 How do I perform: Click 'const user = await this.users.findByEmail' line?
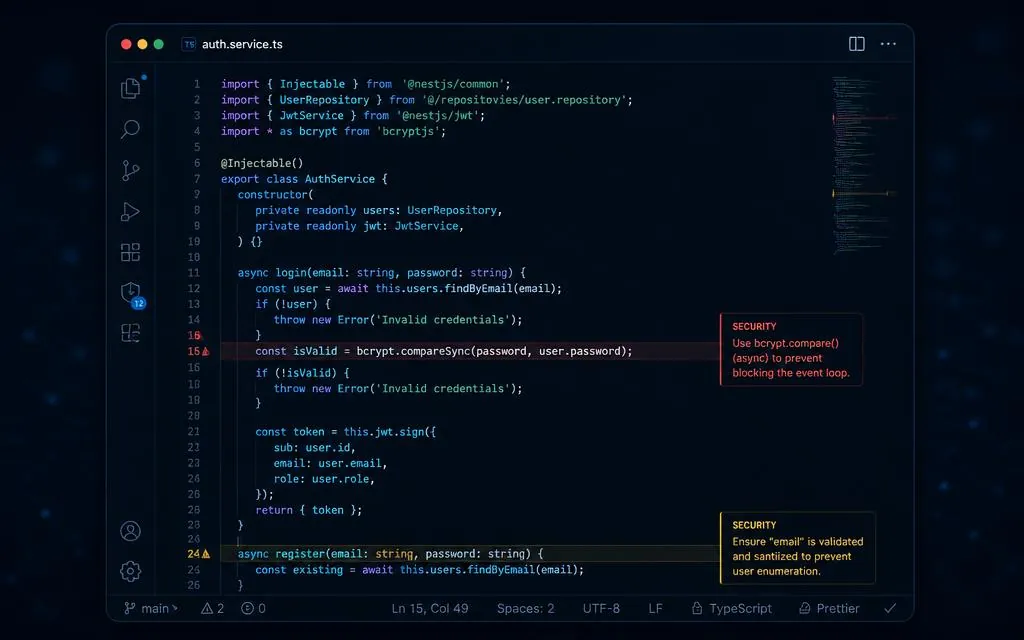click(x=408, y=289)
